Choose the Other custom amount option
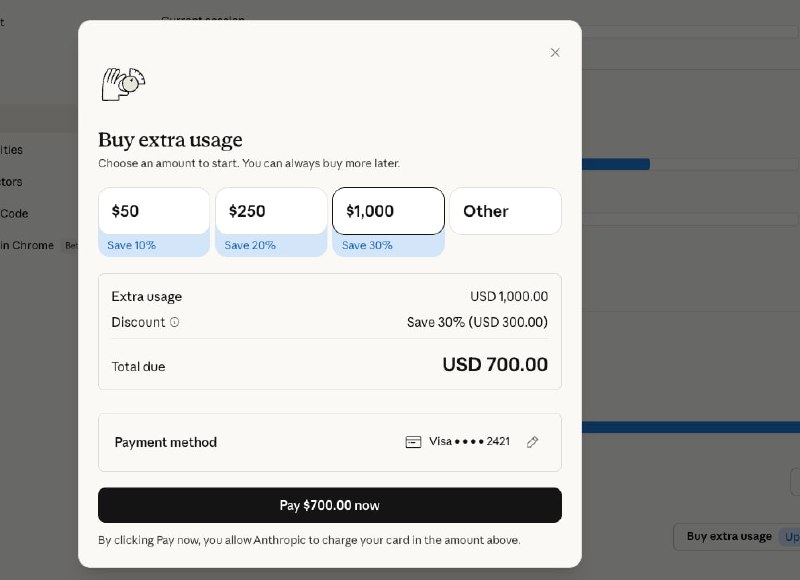Image resolution: width=800 pixels, height=580 pixels. click(x=505, y=211)
